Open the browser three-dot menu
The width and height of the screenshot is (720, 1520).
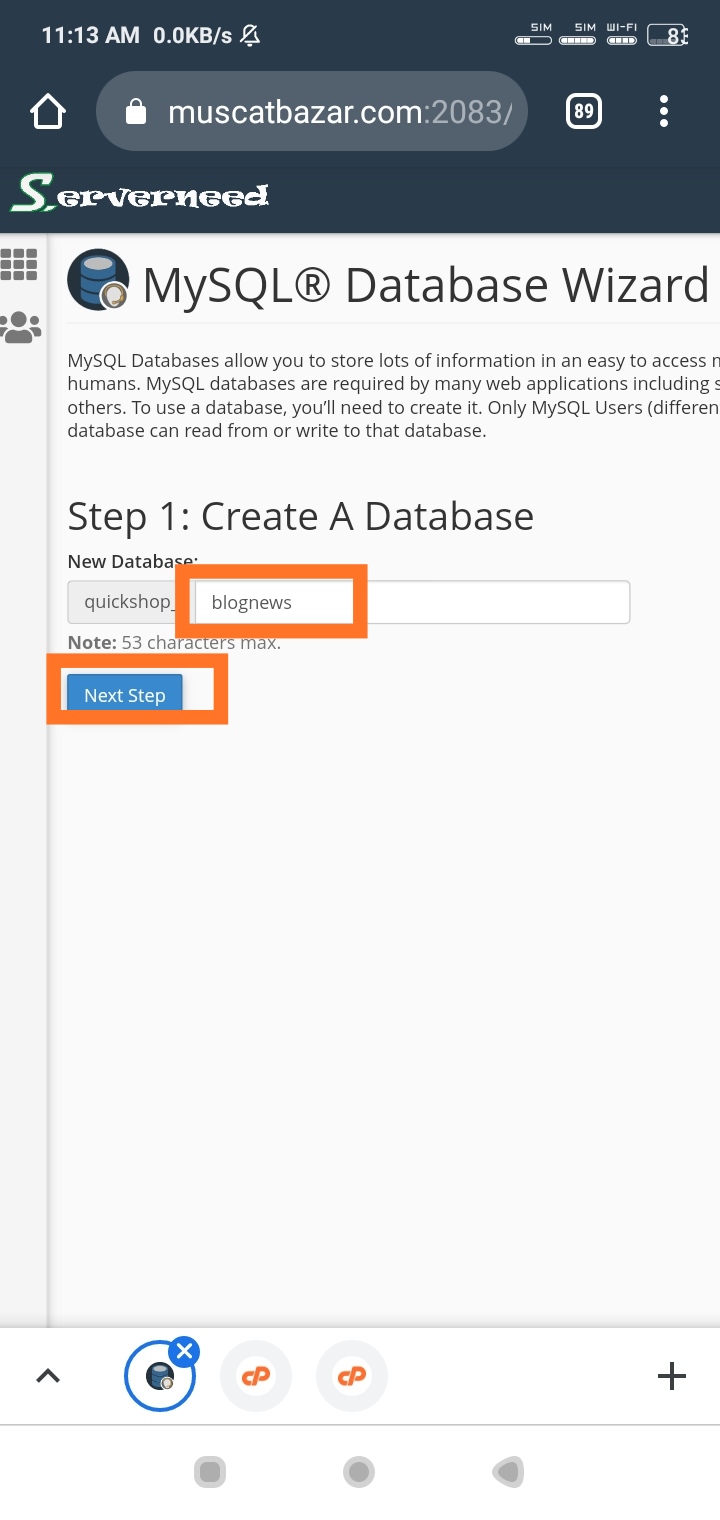click(x=663, y=111)
